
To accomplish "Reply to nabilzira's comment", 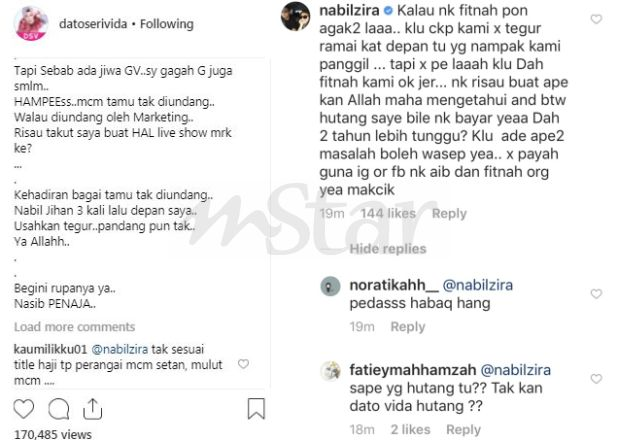I will [x=449, y=213].
